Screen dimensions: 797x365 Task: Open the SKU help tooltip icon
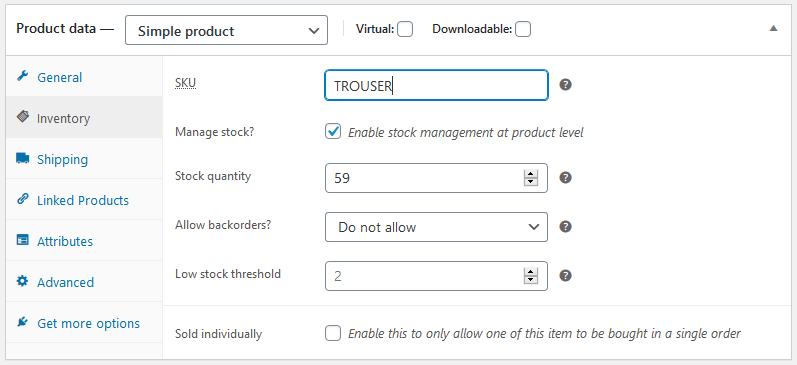[565, 85]
